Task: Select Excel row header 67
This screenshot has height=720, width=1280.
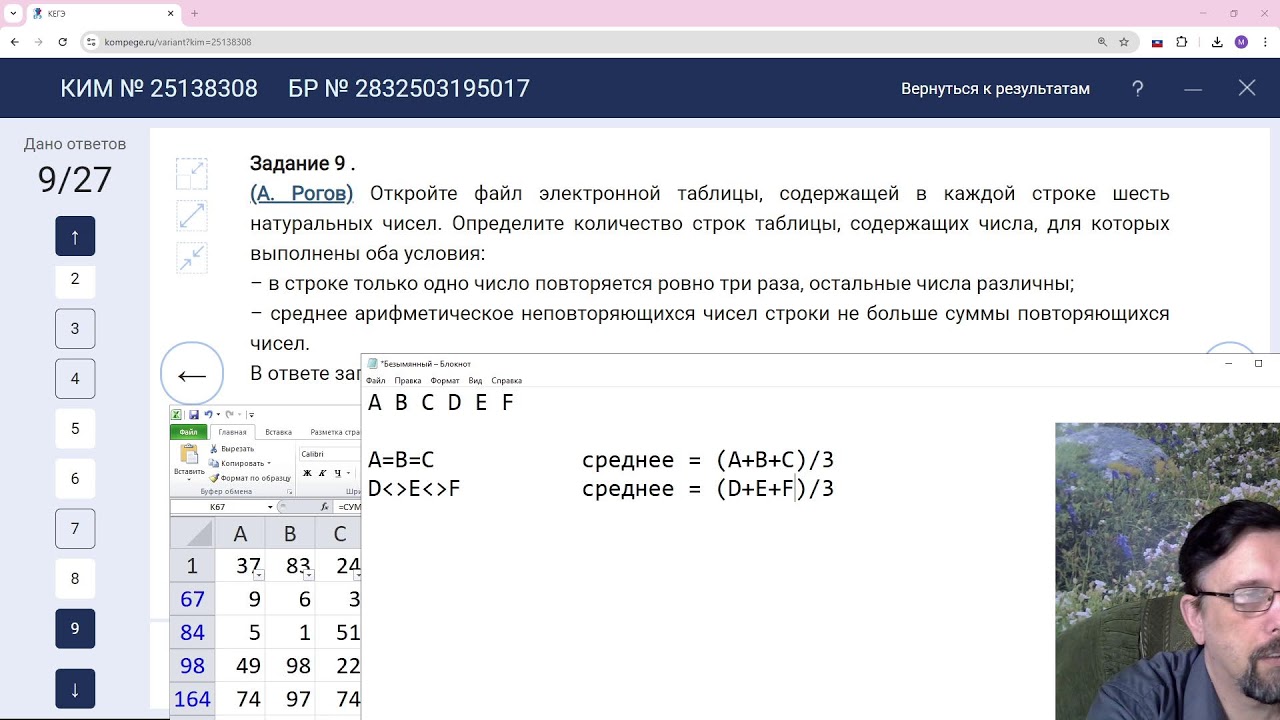Action: click(192, 599)
